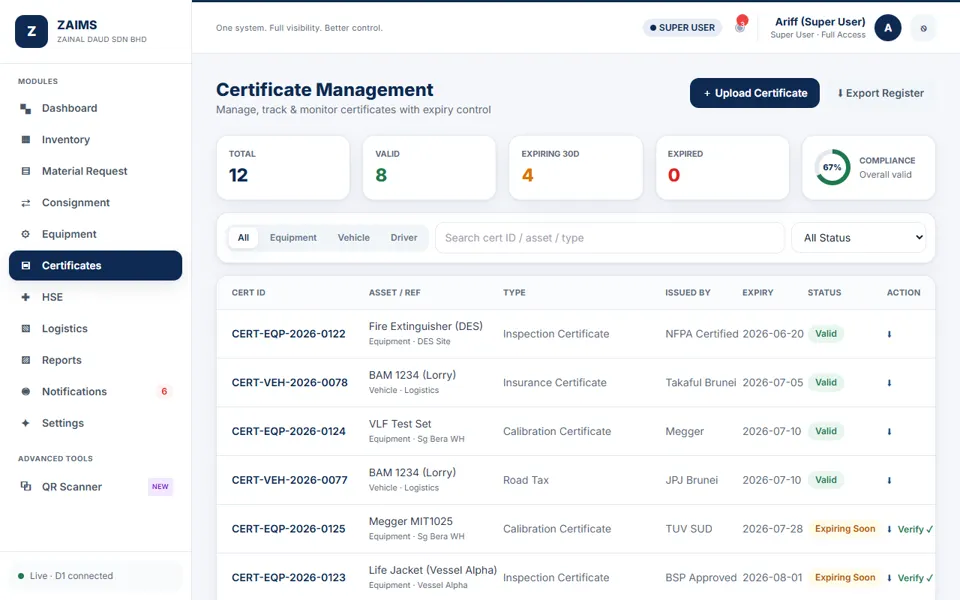
Task: Click the Valid certificates card
Action: click(429, 168)
